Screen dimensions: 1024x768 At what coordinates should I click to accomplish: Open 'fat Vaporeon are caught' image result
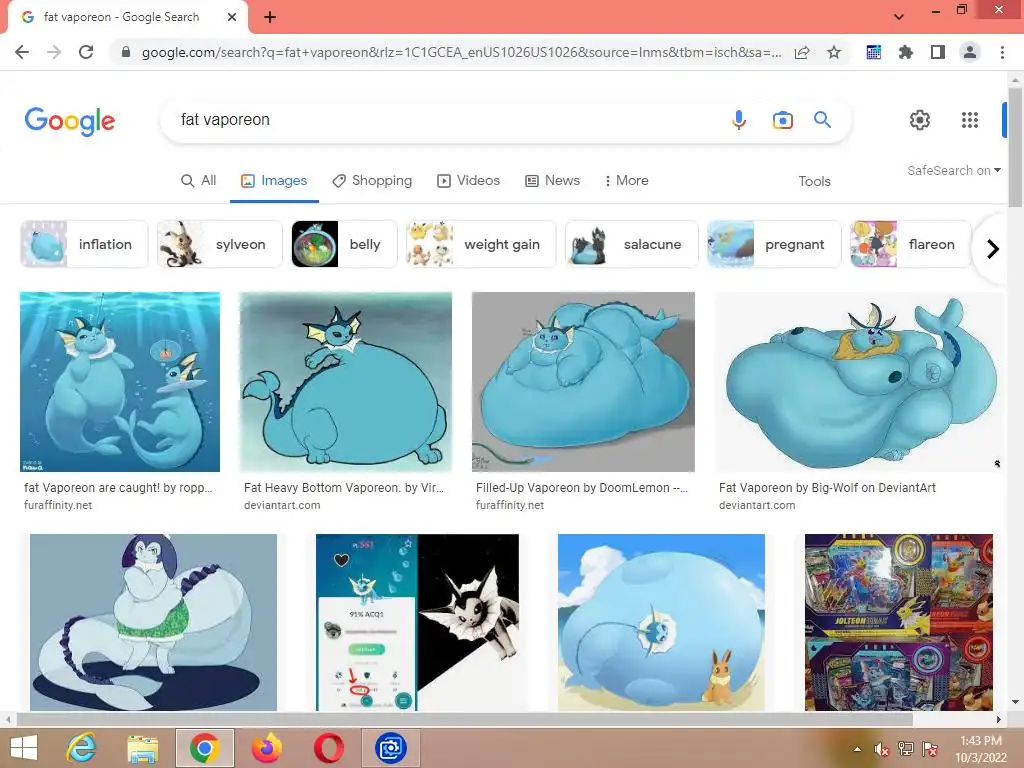pos(120,381)
